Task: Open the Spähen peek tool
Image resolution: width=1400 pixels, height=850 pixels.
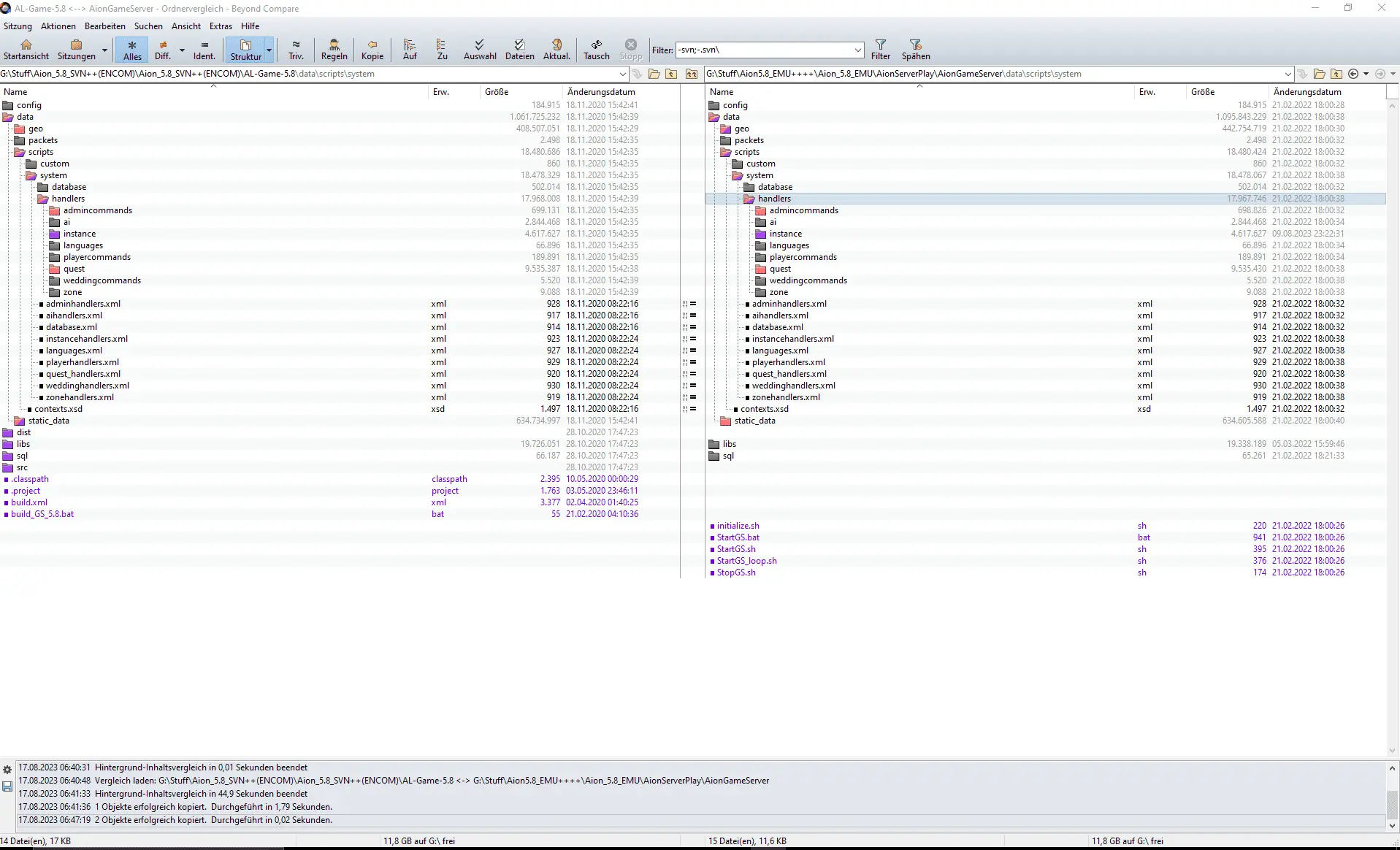Action: click(916, 50)
